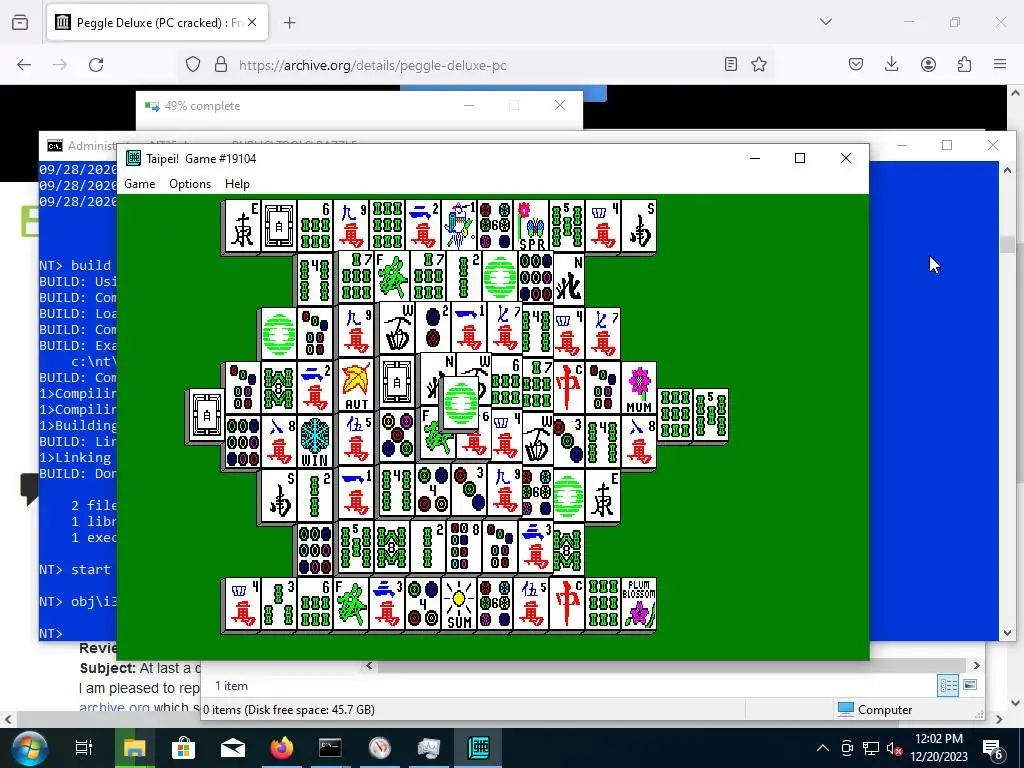Select the AUT autumn leaf tile

coord(356,386)
